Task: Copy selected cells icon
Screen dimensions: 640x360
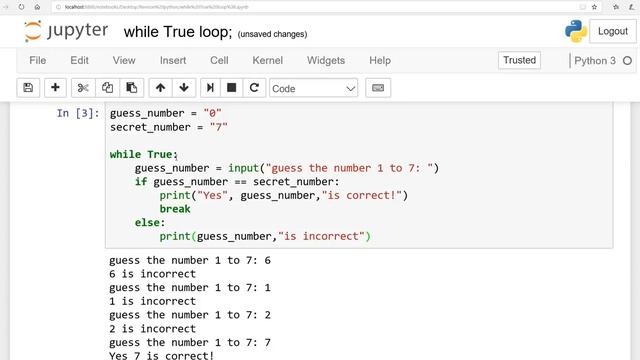Action: (x=107, y=88)
